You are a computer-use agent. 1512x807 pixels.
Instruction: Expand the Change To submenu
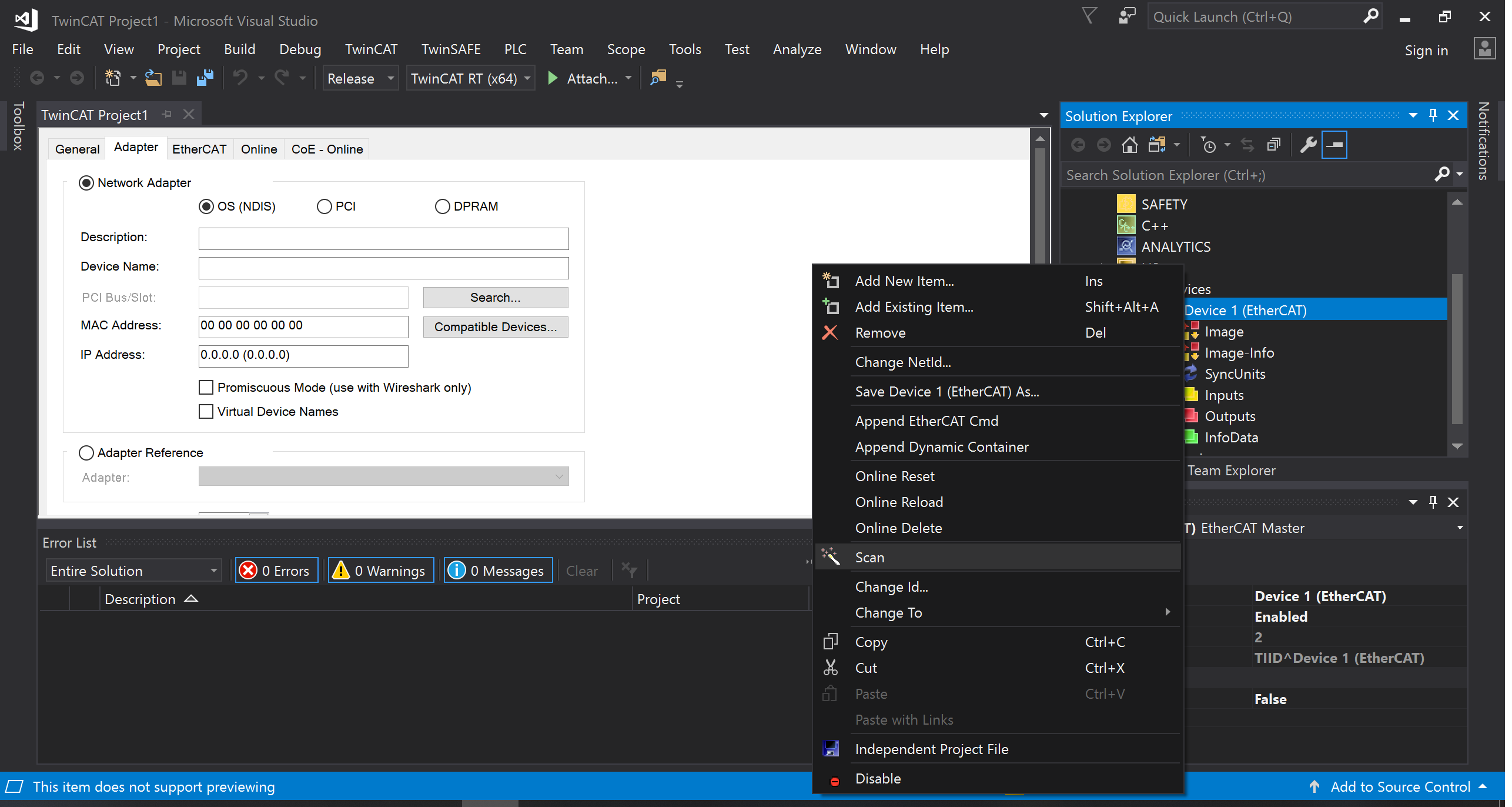(998, 613)
